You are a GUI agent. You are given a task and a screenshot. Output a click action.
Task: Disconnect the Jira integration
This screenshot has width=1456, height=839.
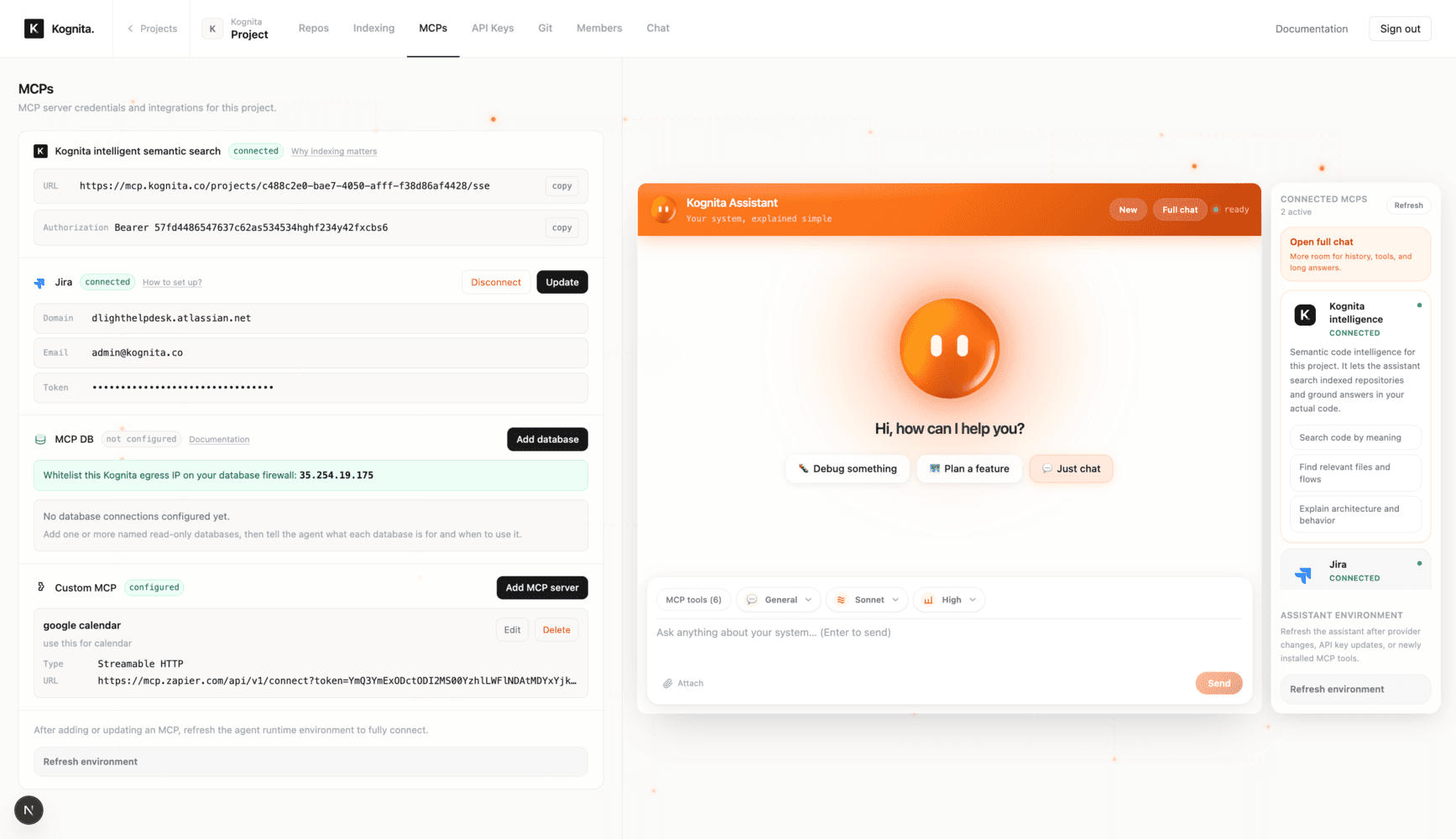tap(496, 283)
